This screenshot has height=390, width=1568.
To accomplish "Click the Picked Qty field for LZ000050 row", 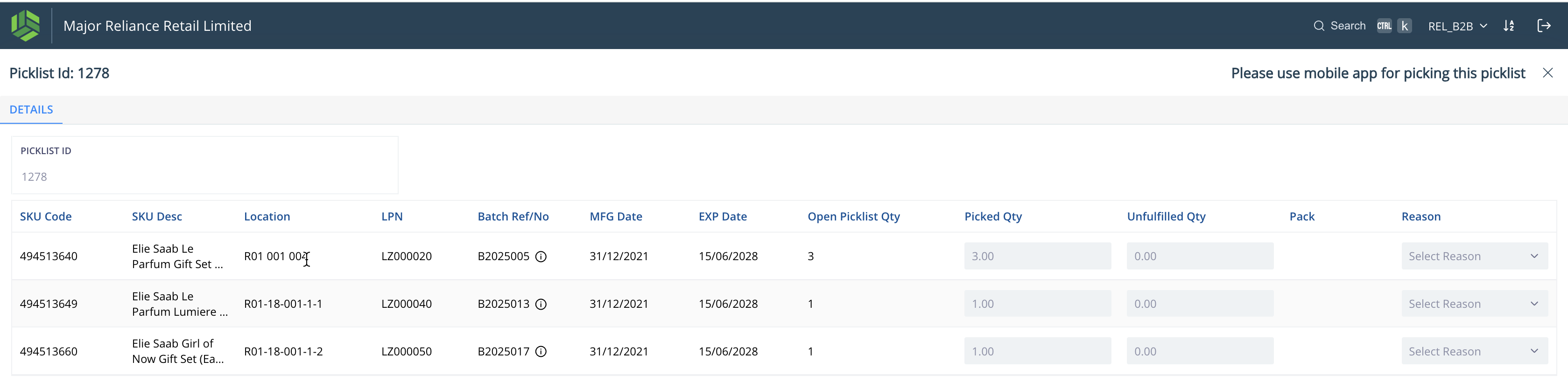I will point(1037,352).
